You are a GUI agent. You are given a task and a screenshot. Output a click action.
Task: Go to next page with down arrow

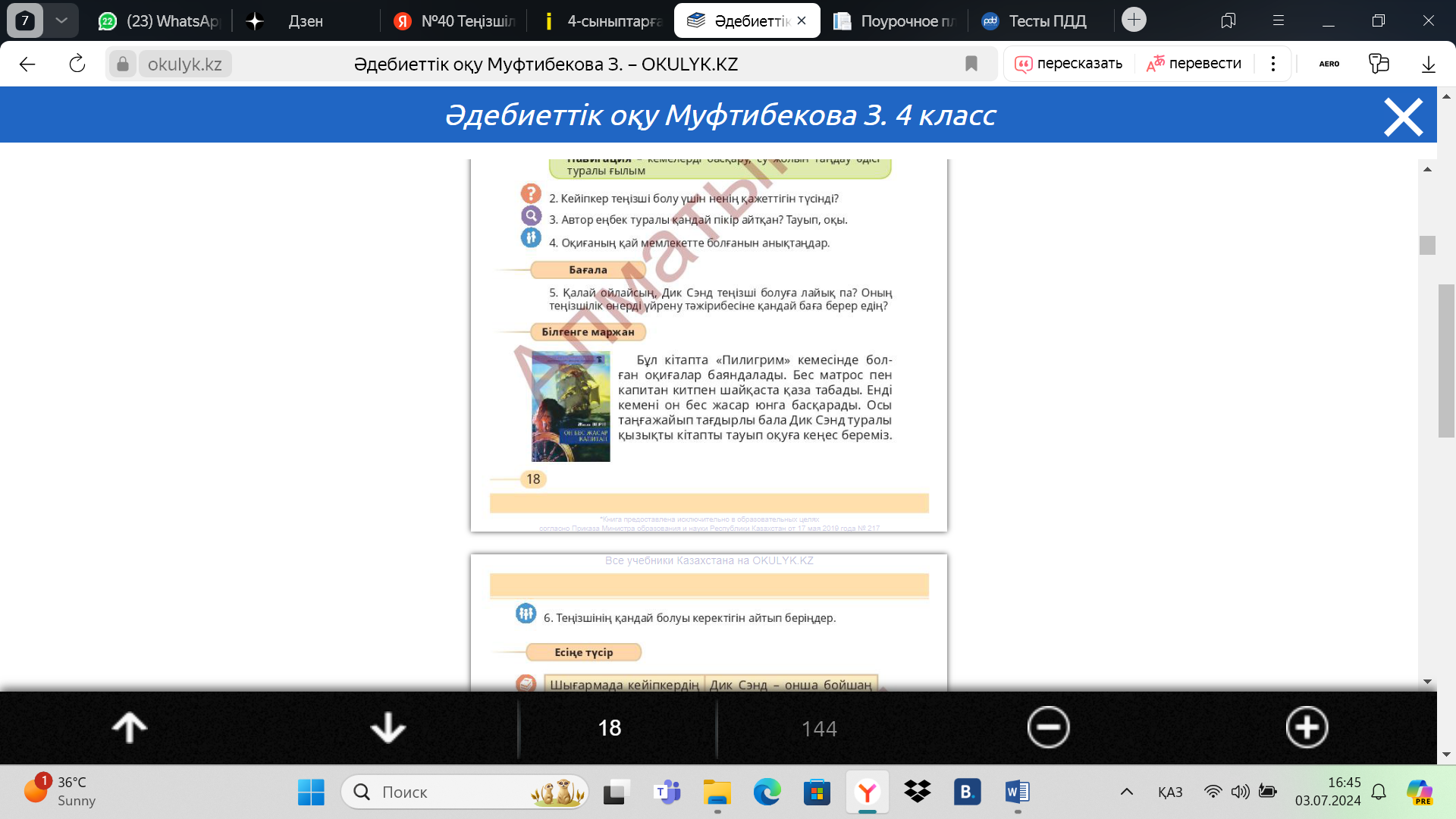388,728
